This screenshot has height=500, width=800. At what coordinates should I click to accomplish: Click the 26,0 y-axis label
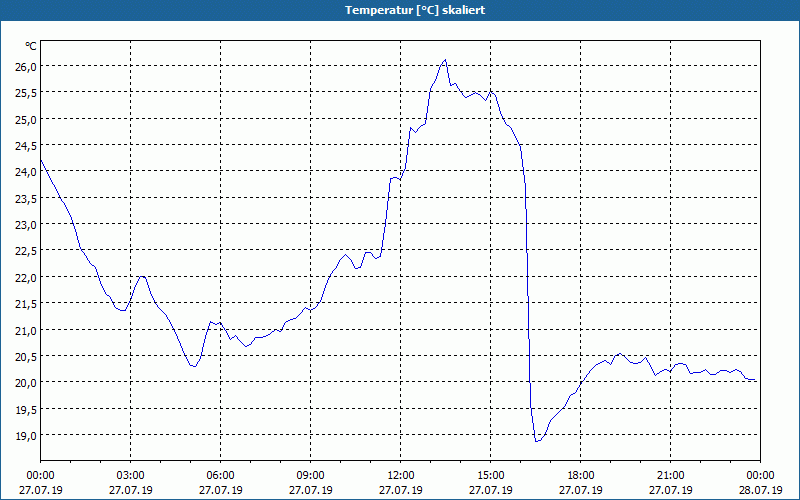click(x=24, y=66)
